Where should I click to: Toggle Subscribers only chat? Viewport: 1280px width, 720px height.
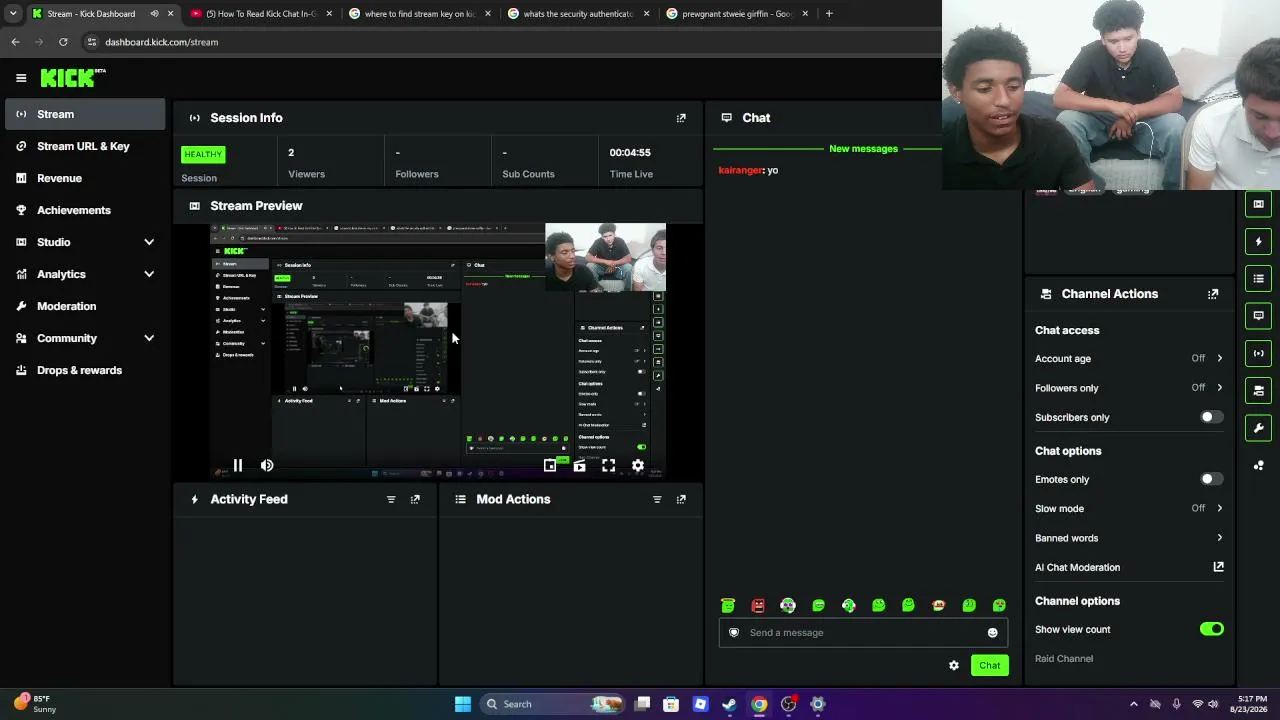click(1211, 417)
